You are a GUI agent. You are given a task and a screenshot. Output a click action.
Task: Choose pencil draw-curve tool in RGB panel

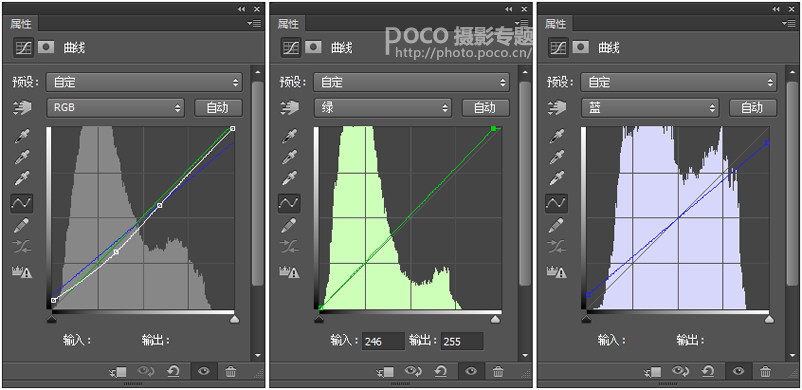click(x=21, y=225)
